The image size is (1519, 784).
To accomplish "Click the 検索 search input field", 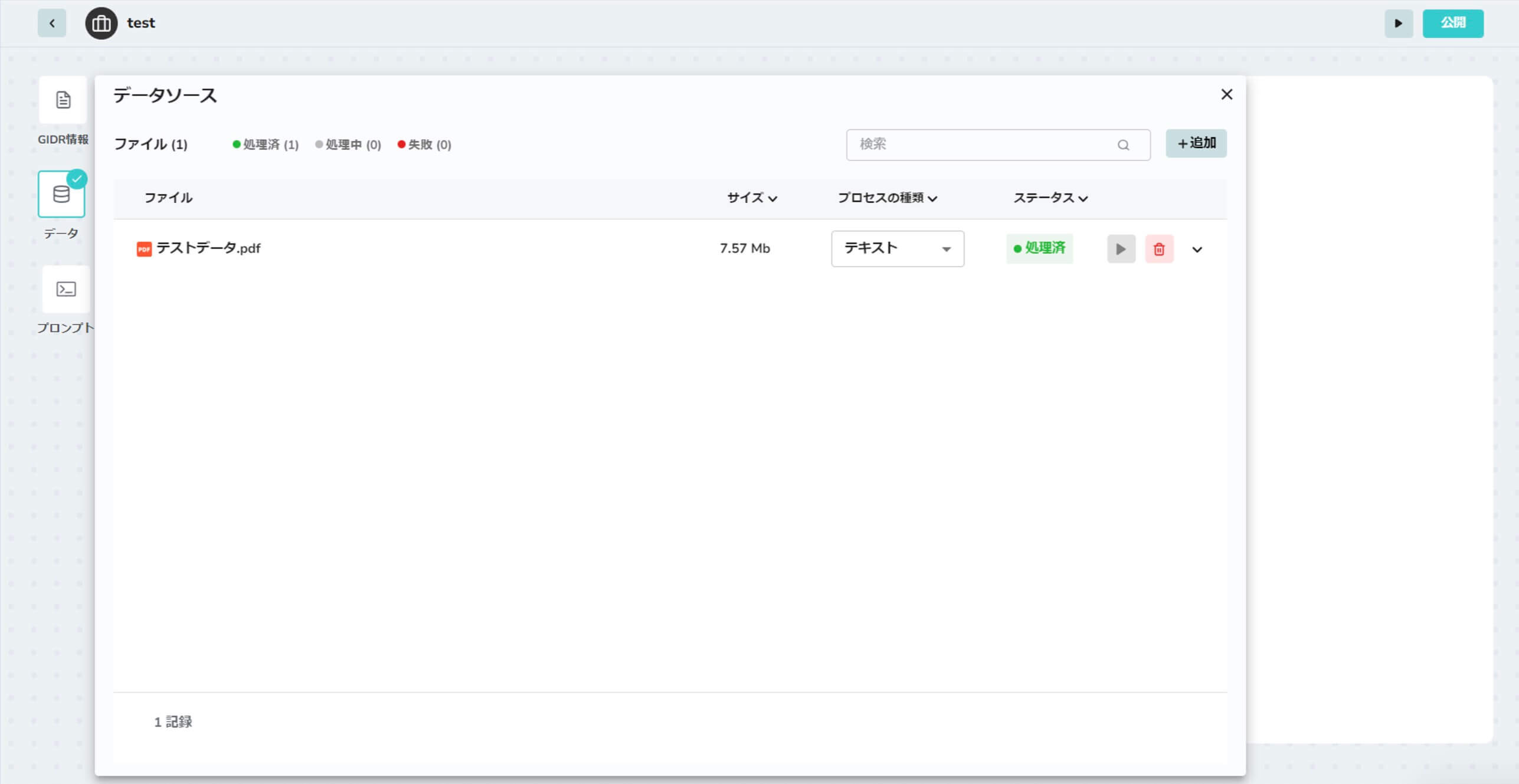I will (997, 145).
